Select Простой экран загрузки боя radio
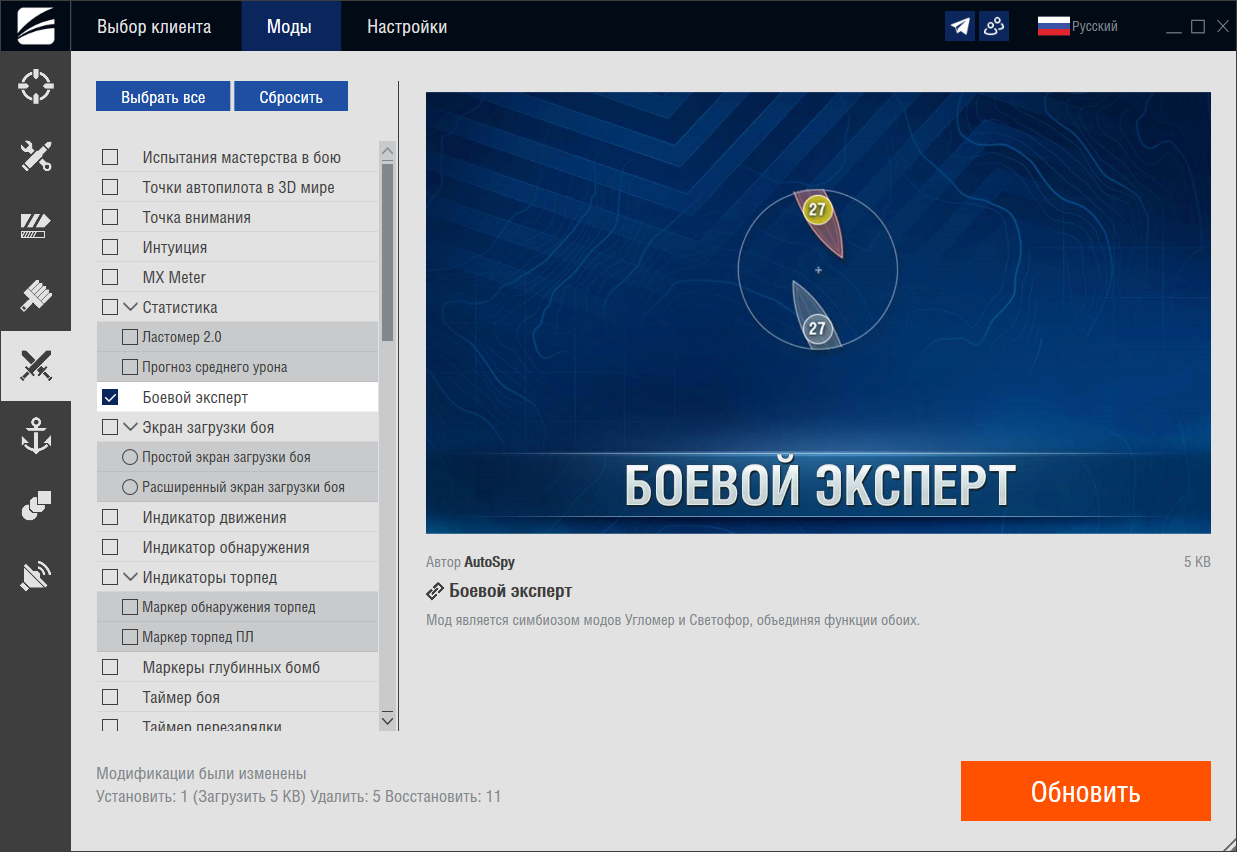 click(130, 457)
